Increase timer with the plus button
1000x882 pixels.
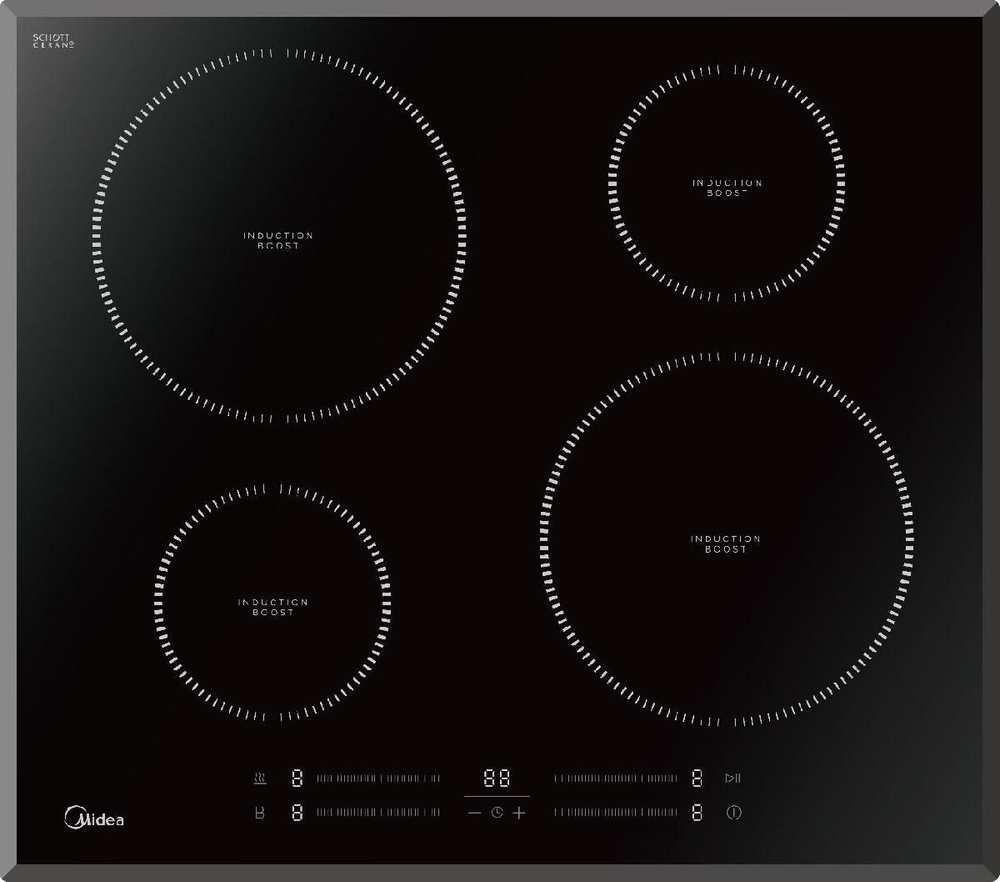(519, 812)
